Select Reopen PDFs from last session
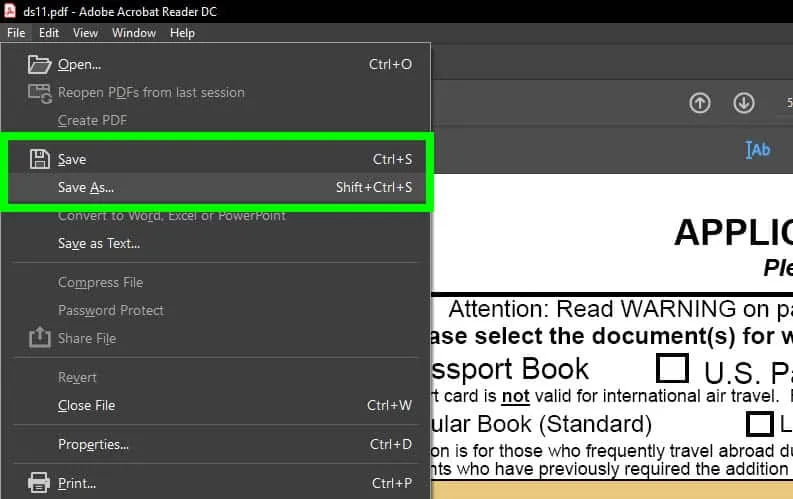 (x=216, y=93)
